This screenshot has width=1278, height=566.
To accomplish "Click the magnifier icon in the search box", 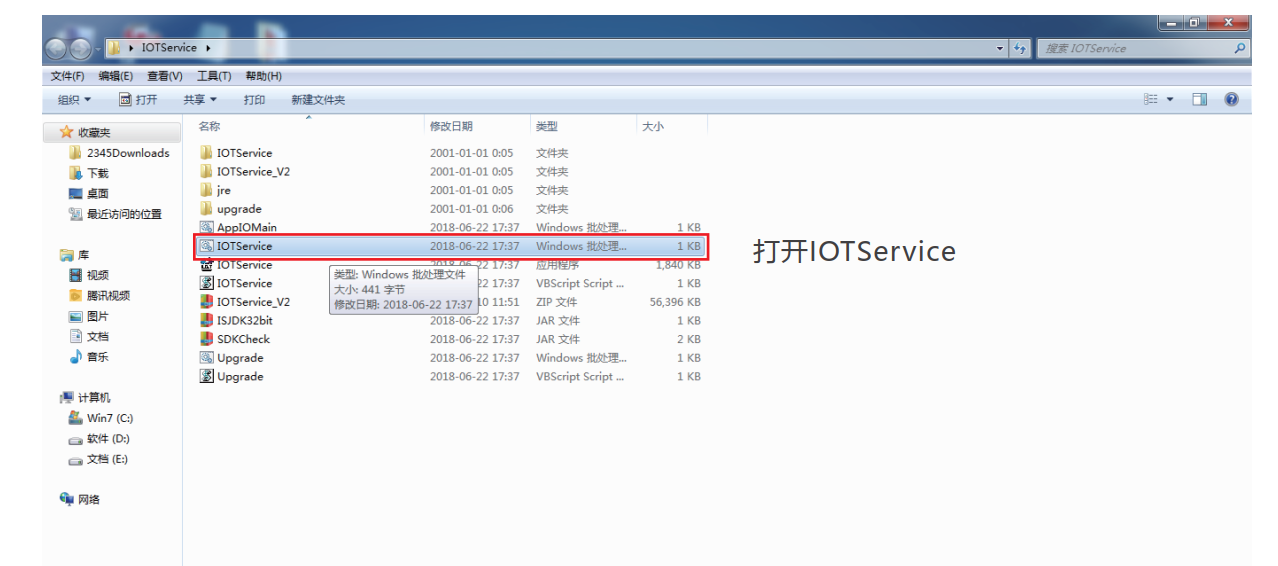I will pos(1240,48).
